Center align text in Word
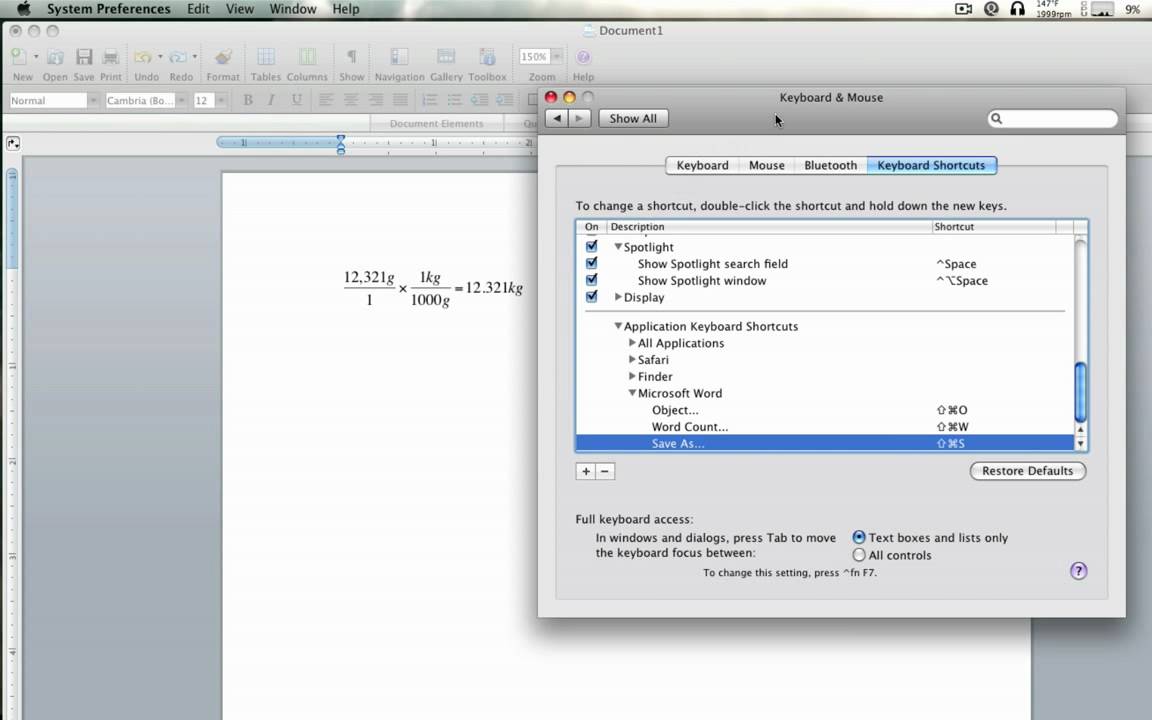Viewport: 1152px width, 720px height. click(x=351, y=100)
